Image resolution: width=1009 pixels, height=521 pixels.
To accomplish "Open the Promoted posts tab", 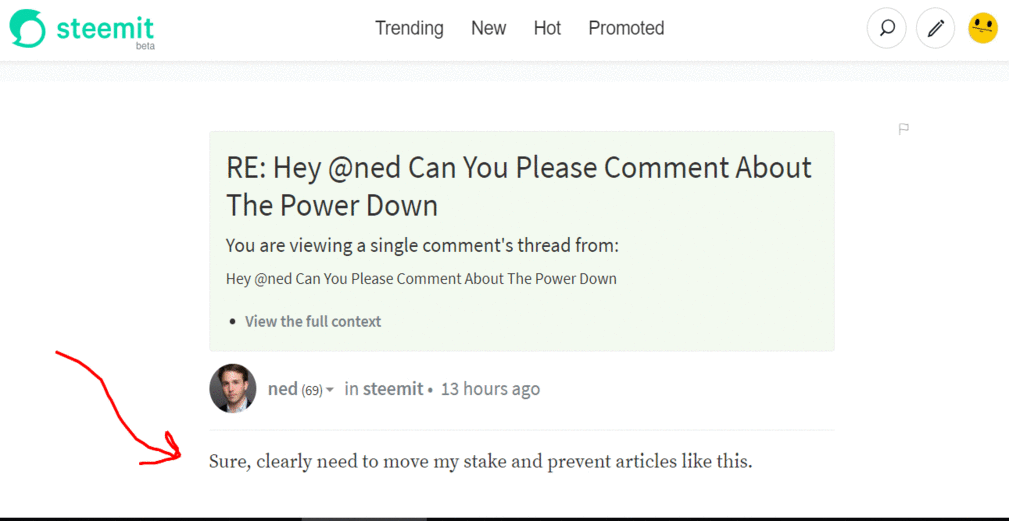I will [626, 28].
